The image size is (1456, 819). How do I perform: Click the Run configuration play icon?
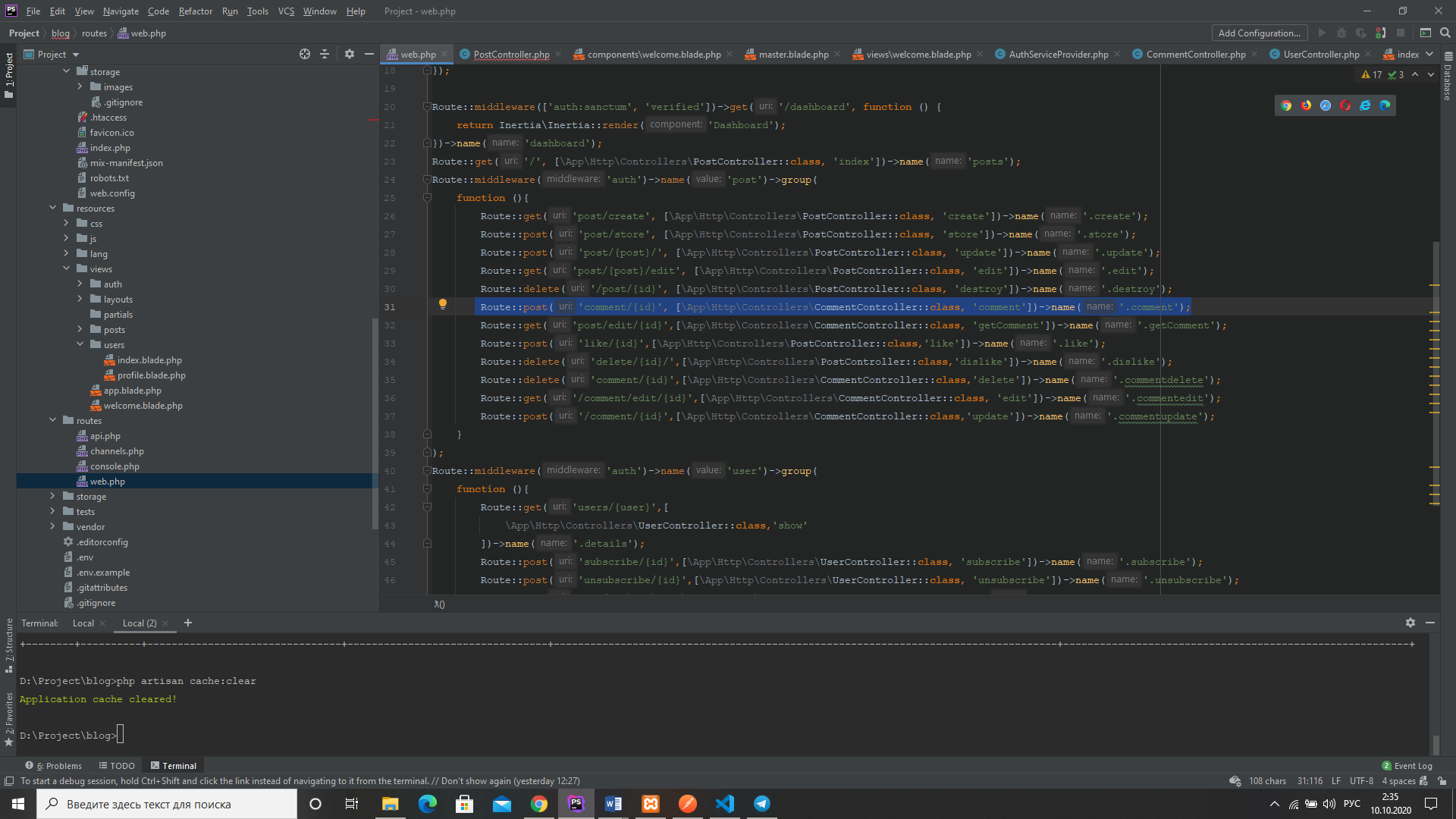pos(1322,33)
